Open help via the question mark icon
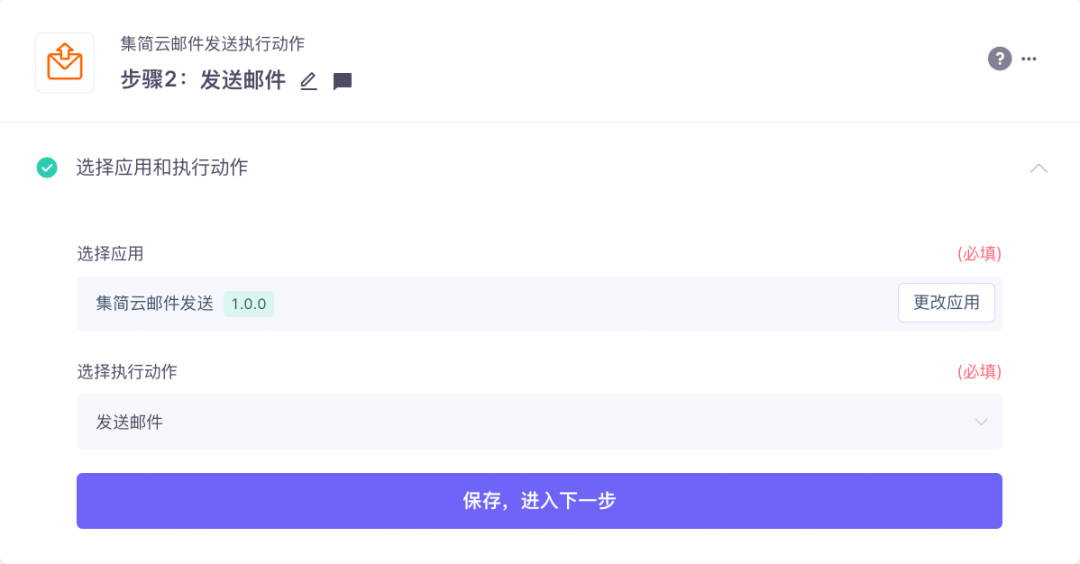Image resolution: width=1080 pixels, height=564 pixels. coord(999,58)
